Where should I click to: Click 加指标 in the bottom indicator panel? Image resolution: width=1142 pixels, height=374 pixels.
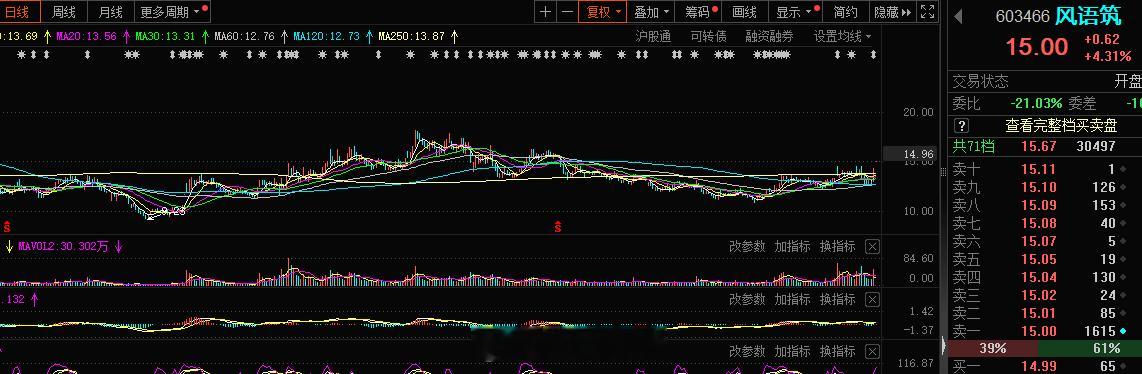tap(792, 351)
